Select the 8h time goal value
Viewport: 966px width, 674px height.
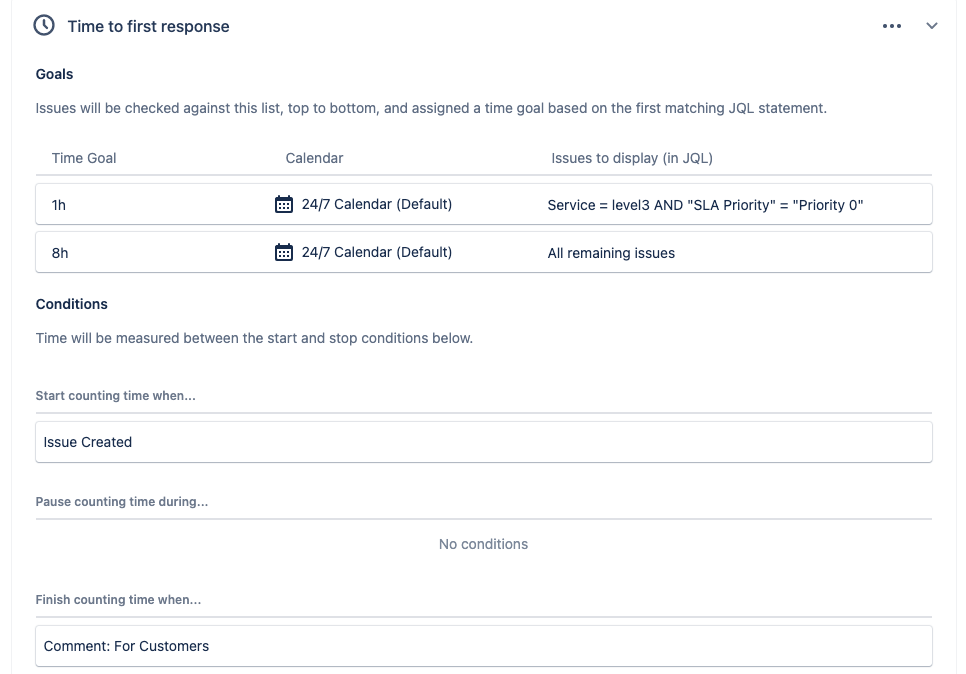tap(60, 253)
